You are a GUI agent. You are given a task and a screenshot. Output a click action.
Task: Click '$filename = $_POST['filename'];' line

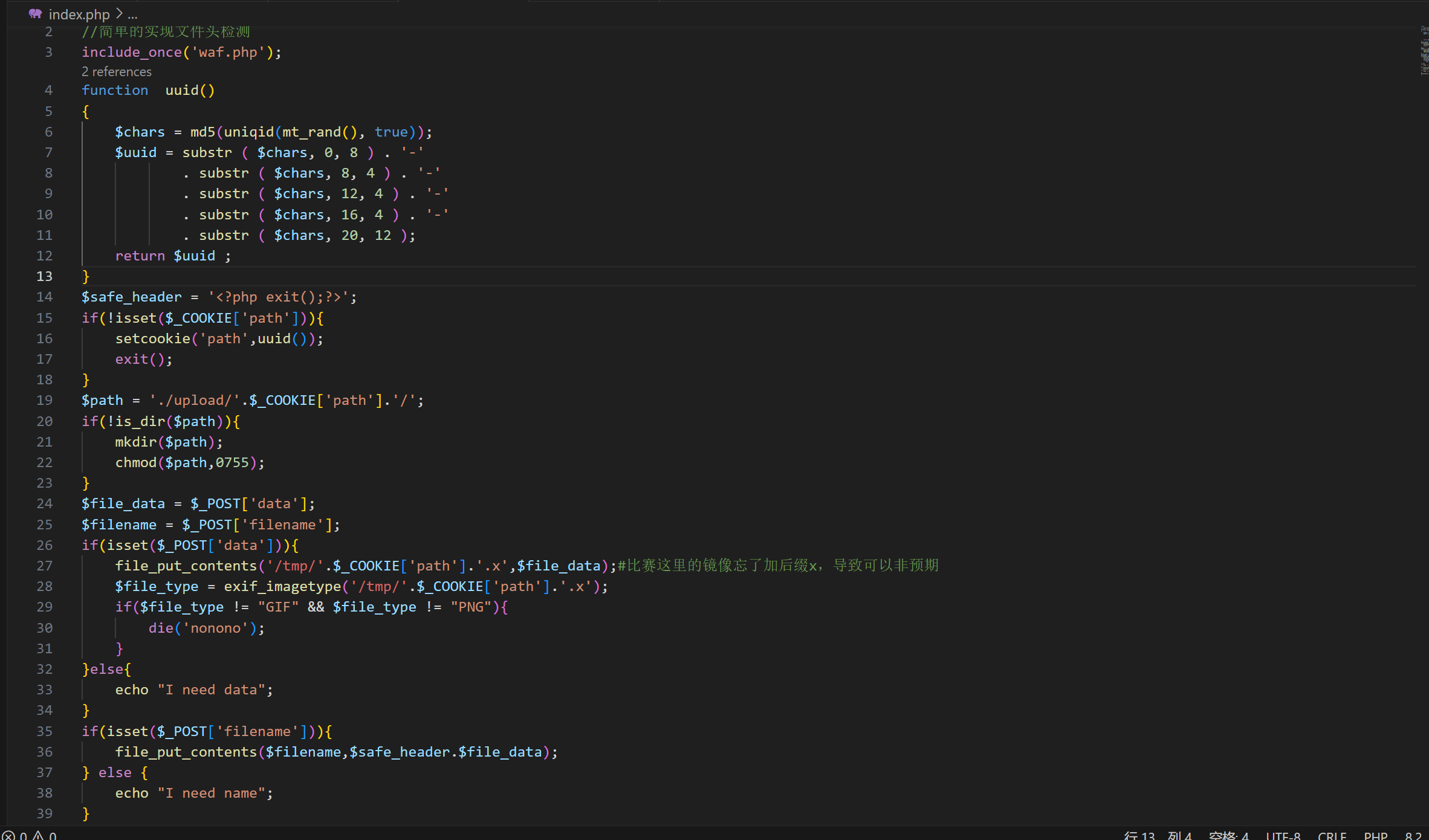tap(211, 525)
